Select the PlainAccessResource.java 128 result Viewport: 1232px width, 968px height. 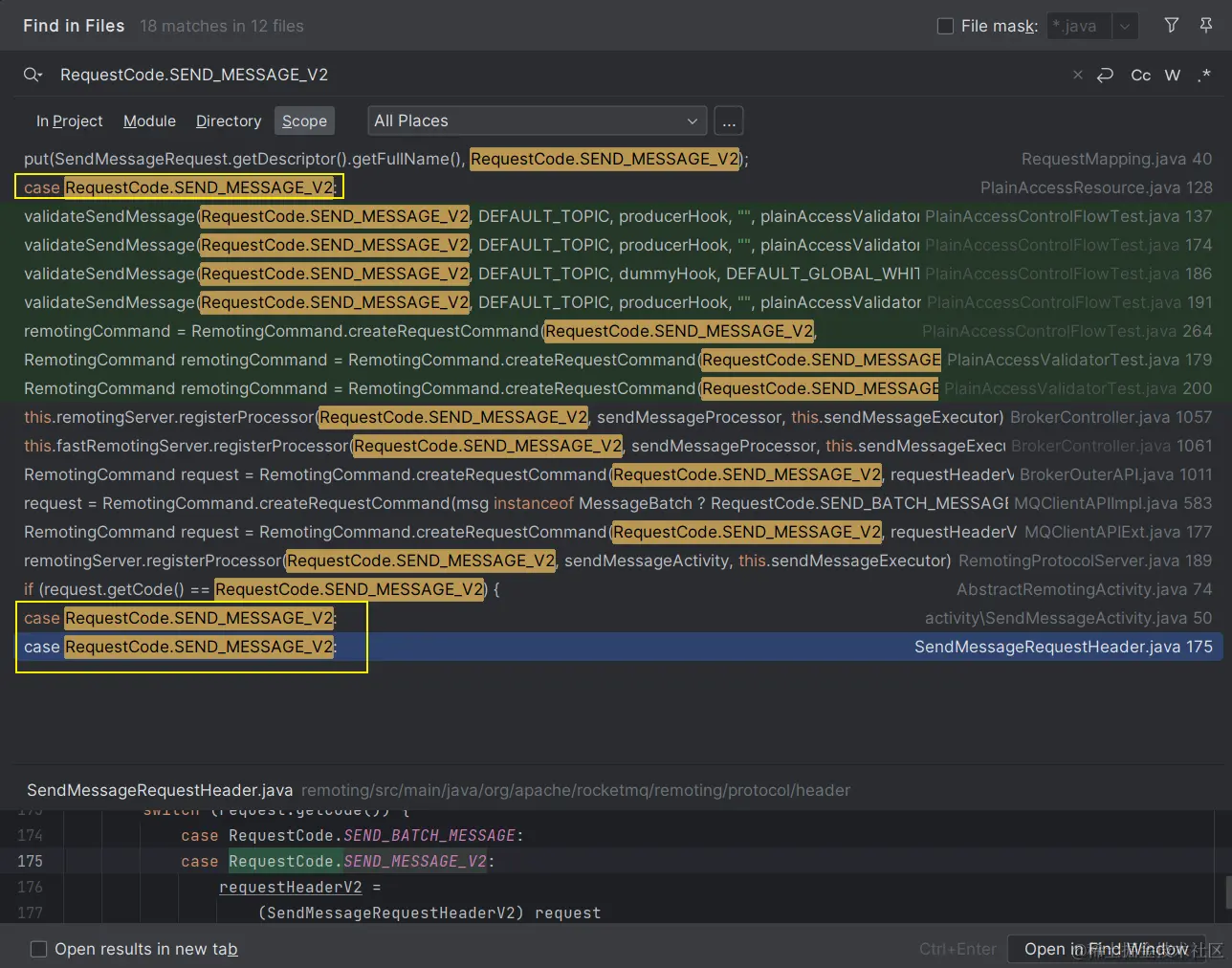point(618,187)
